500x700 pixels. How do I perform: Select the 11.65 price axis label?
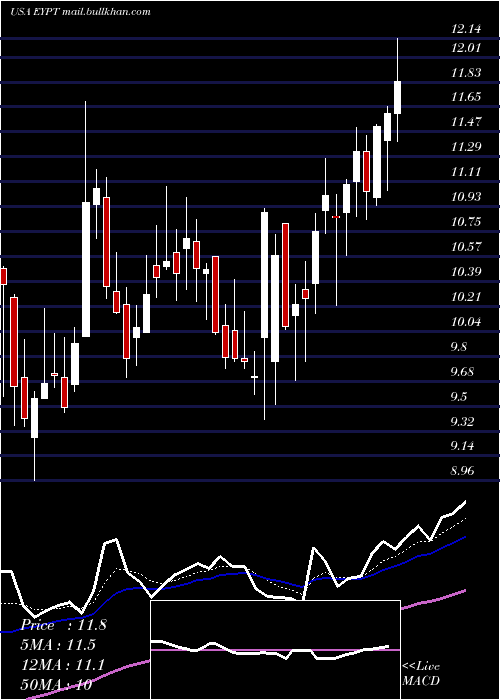(x=466, y=96)
